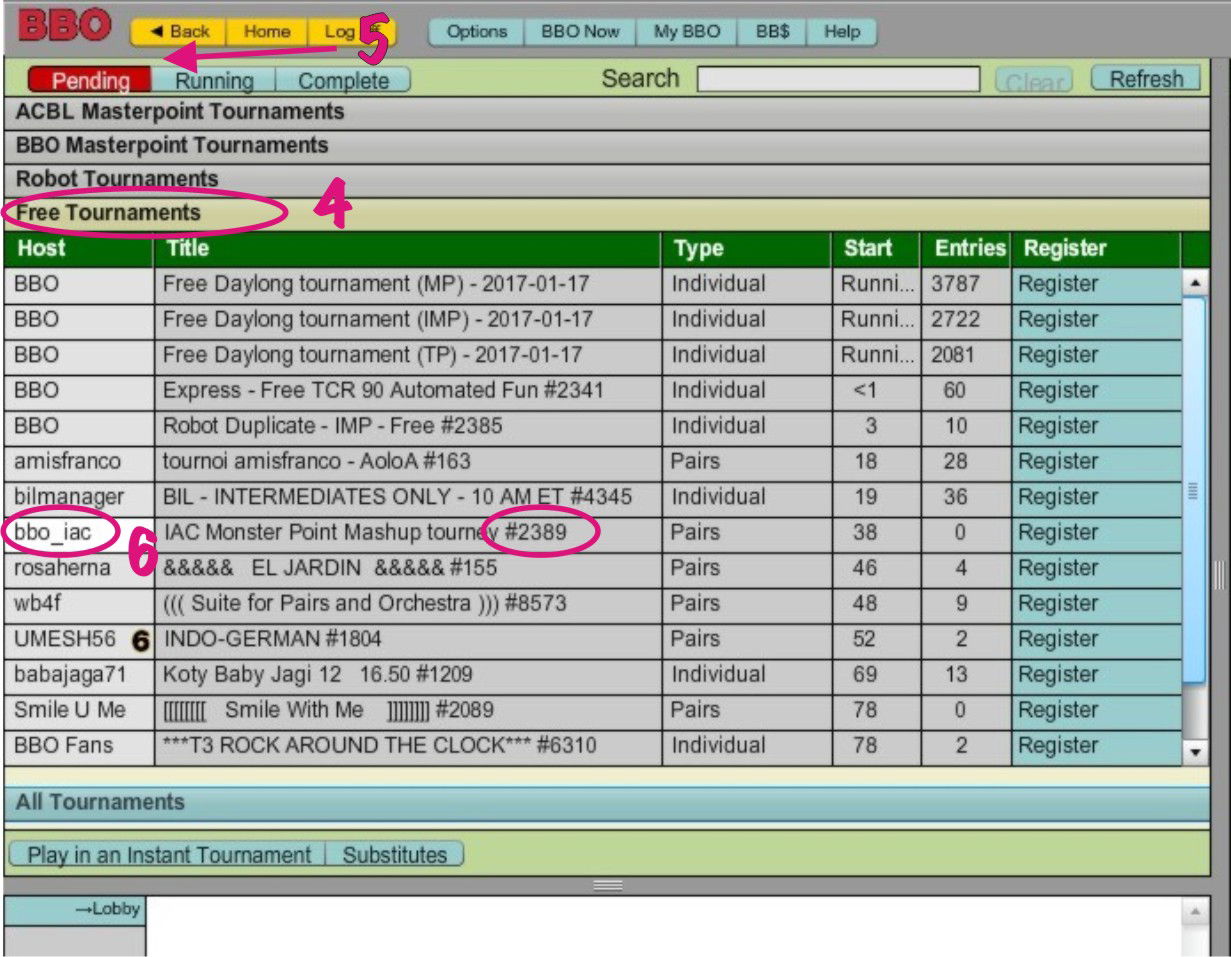Click the Lobby chat target button
The image size is (1231, 957).
pyautogui.click(x=75, y=910)
